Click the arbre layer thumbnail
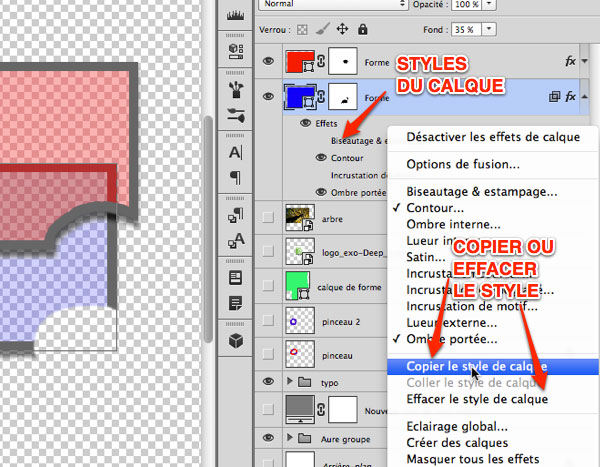 pyautogui.click(x=300, y=217)
